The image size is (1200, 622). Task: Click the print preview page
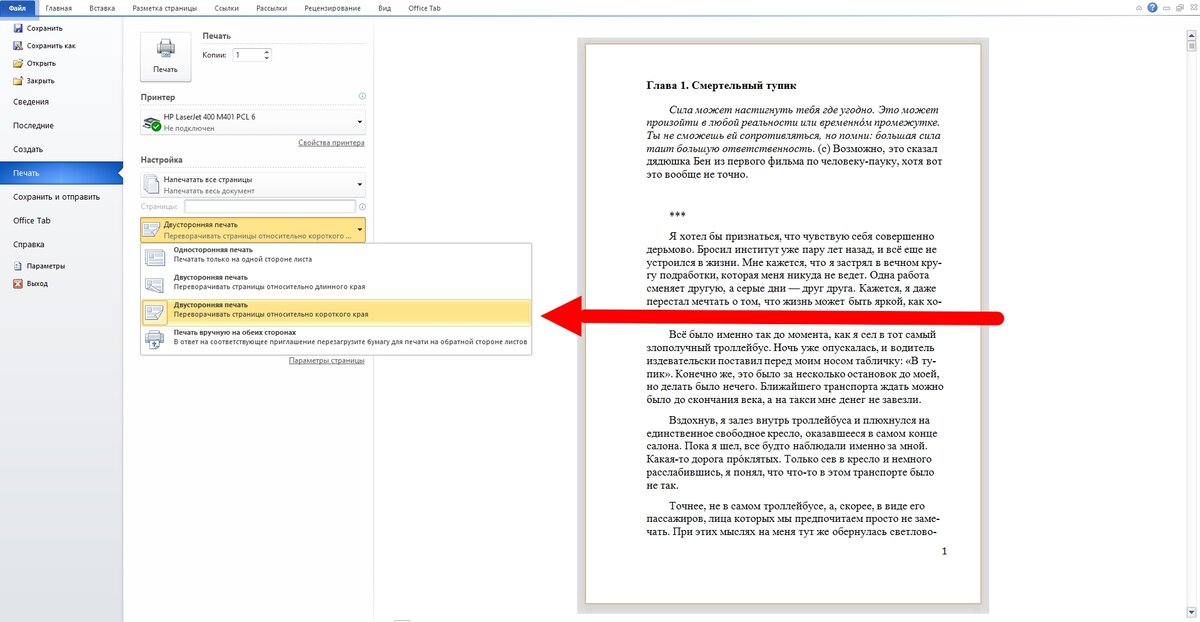pyautogui.click(x=783, y=325)
